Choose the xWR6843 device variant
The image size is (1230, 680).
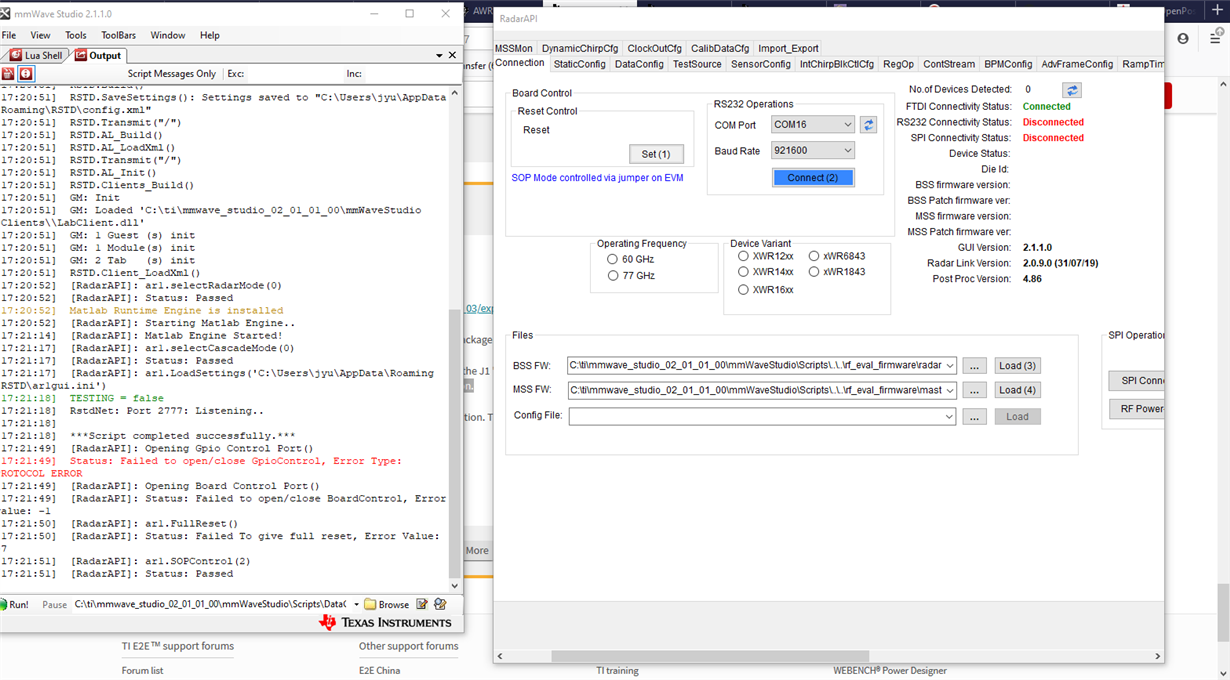pyautogui.click(x=814, y=256)
